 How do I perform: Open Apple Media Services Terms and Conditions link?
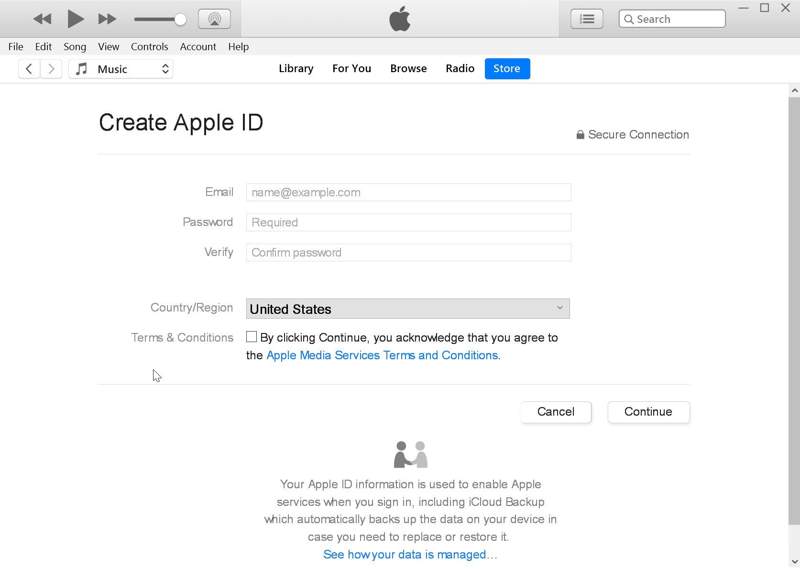pyautogui.click(x=382, y=355)
